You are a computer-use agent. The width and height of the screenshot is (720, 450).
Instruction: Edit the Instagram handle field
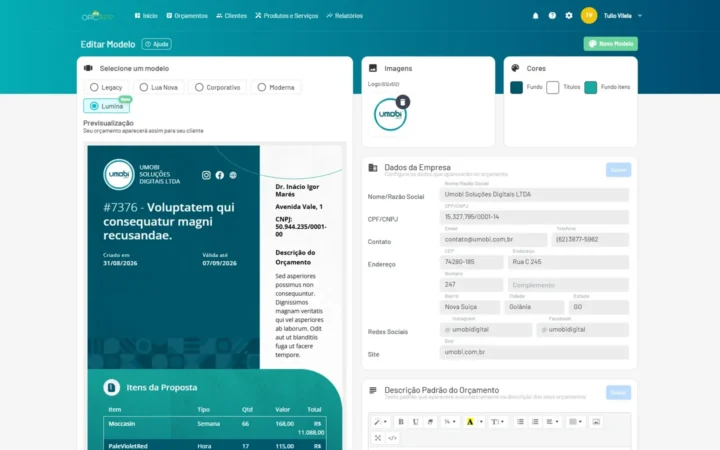point(486,330)
